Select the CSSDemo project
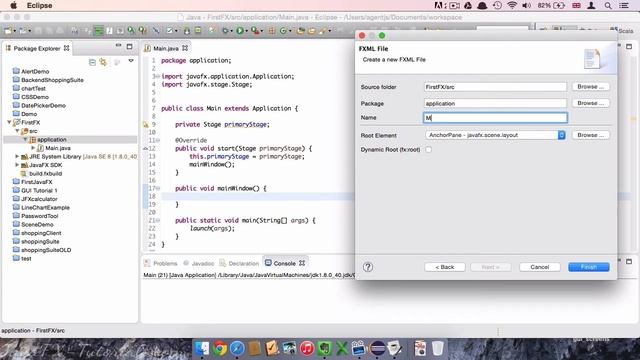Image resolution: width=640 pixels, height=360 pixels. point(35,97)
